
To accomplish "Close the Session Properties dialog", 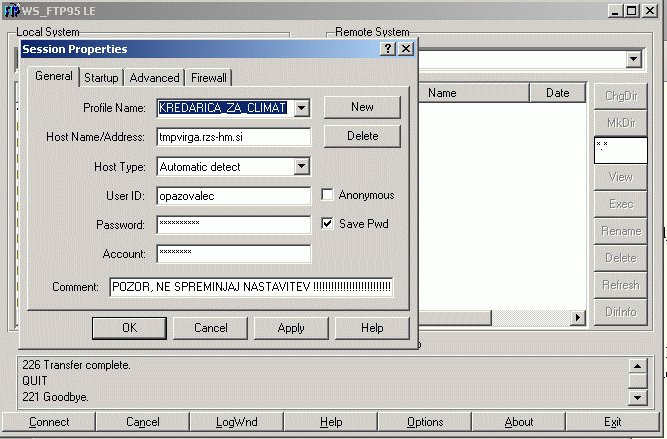I will pyautogui.click(x=405, y=49).
